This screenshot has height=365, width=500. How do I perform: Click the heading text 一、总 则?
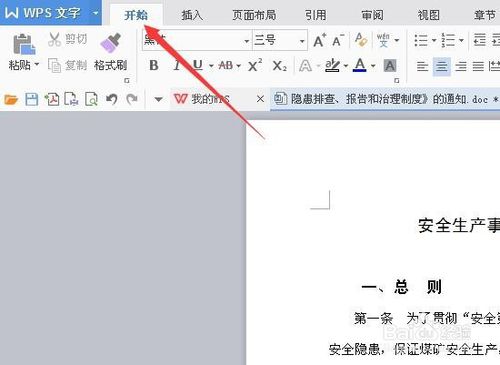click(402, 287)
